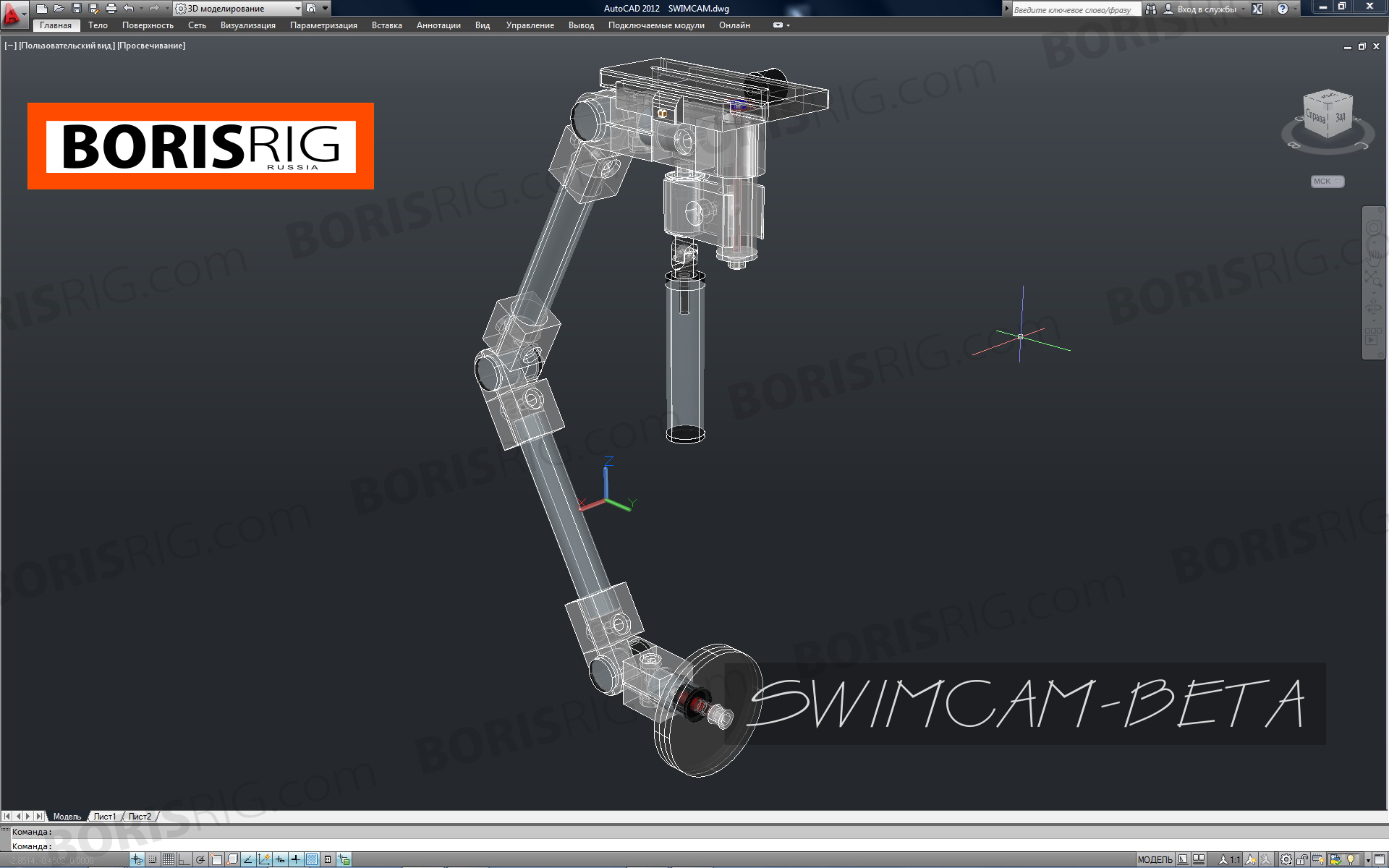
Task: Open the Тело ribbon tab
Action: (x=98, y=25)
